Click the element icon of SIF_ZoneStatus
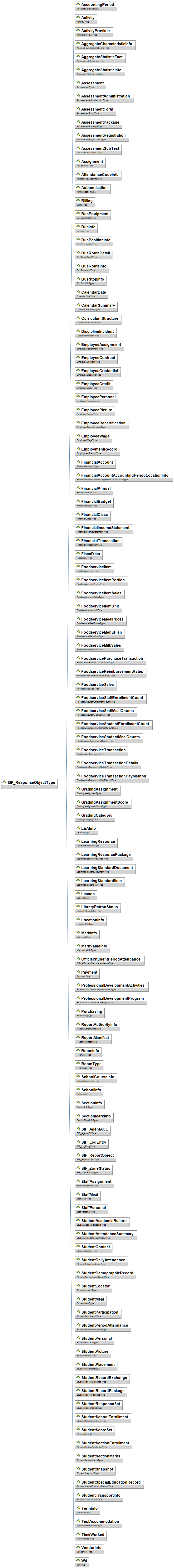Viewport: 174px width, 1568px height. tap(78, 1168)
